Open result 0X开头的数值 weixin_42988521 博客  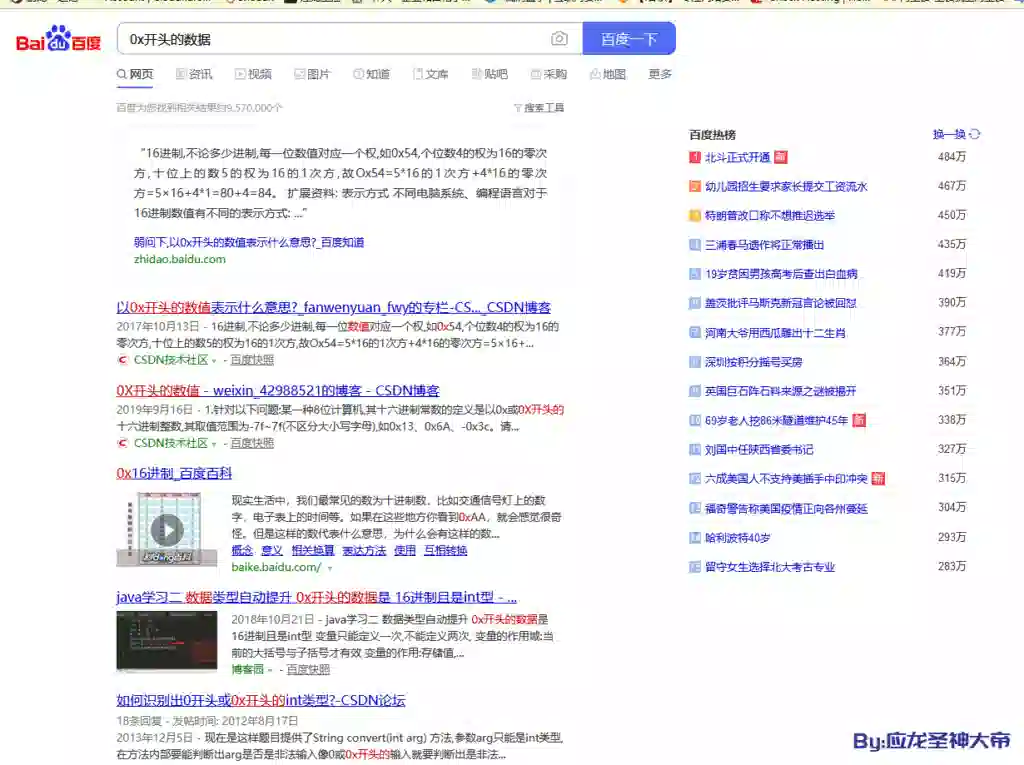coord(278,391)
